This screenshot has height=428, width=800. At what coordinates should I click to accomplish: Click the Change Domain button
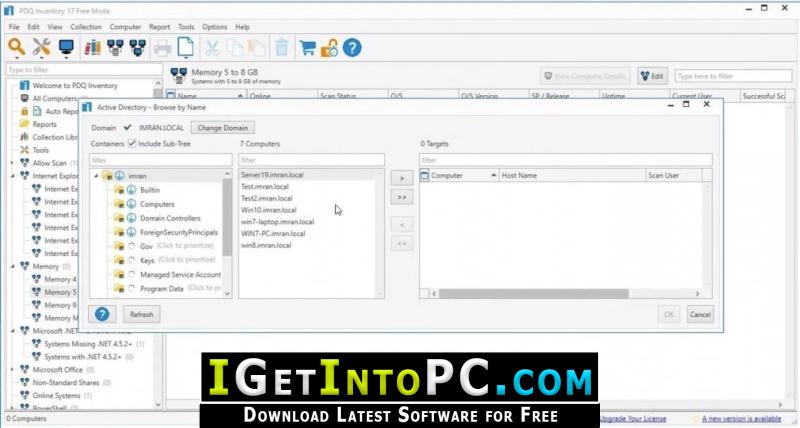(222, 128)
